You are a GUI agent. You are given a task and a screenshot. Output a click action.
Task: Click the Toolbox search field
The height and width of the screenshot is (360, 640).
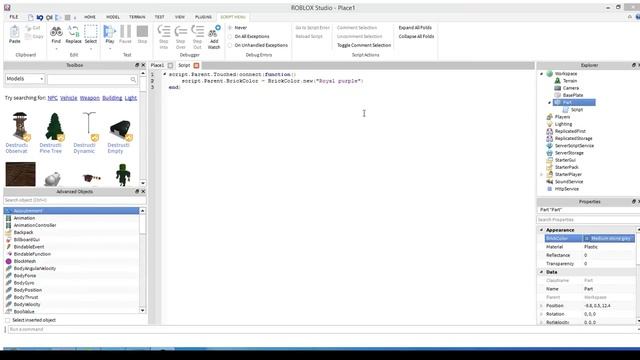click(92, 79)
